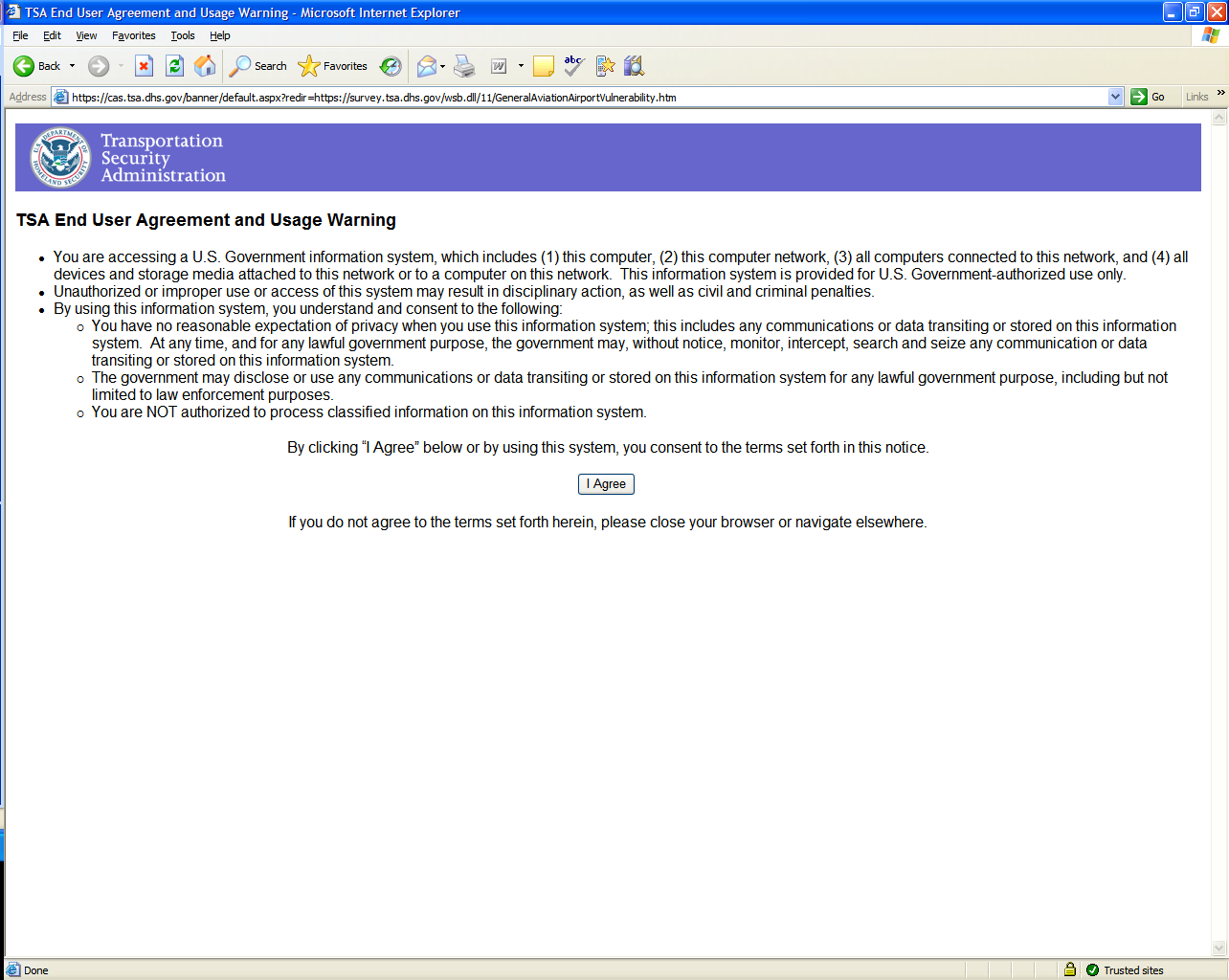This screenshot has height=980, width=1229.
Task: Click the 'You are NOT authorized to process' line
Action: (369, 412)
